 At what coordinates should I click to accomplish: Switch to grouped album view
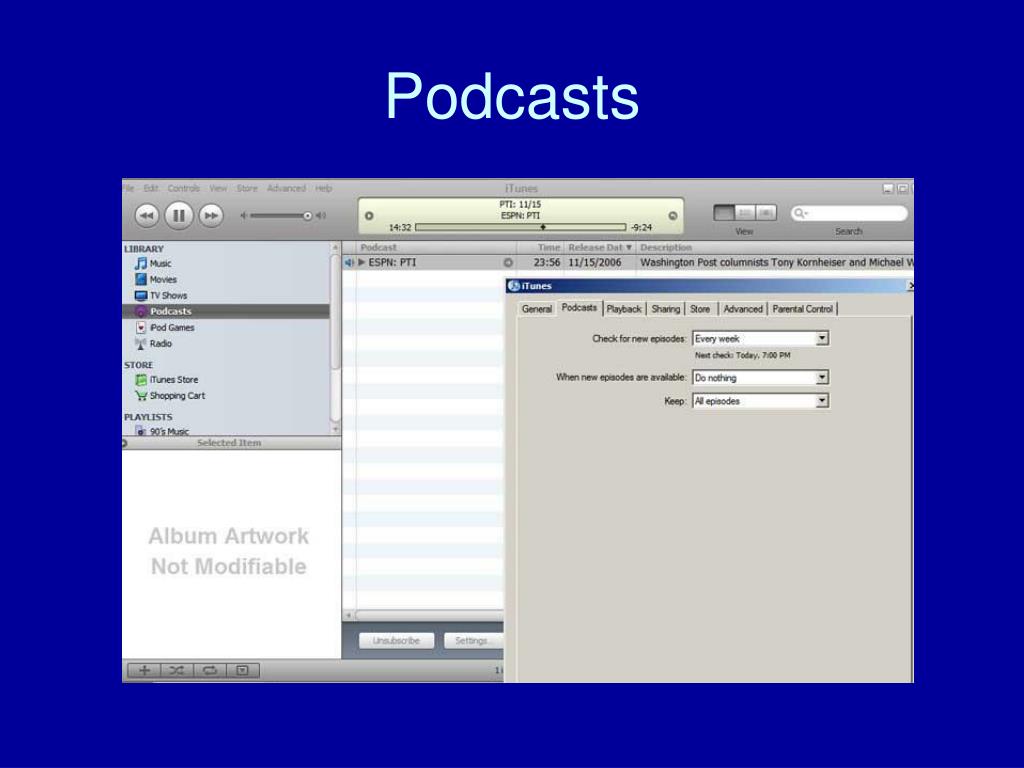745,213
